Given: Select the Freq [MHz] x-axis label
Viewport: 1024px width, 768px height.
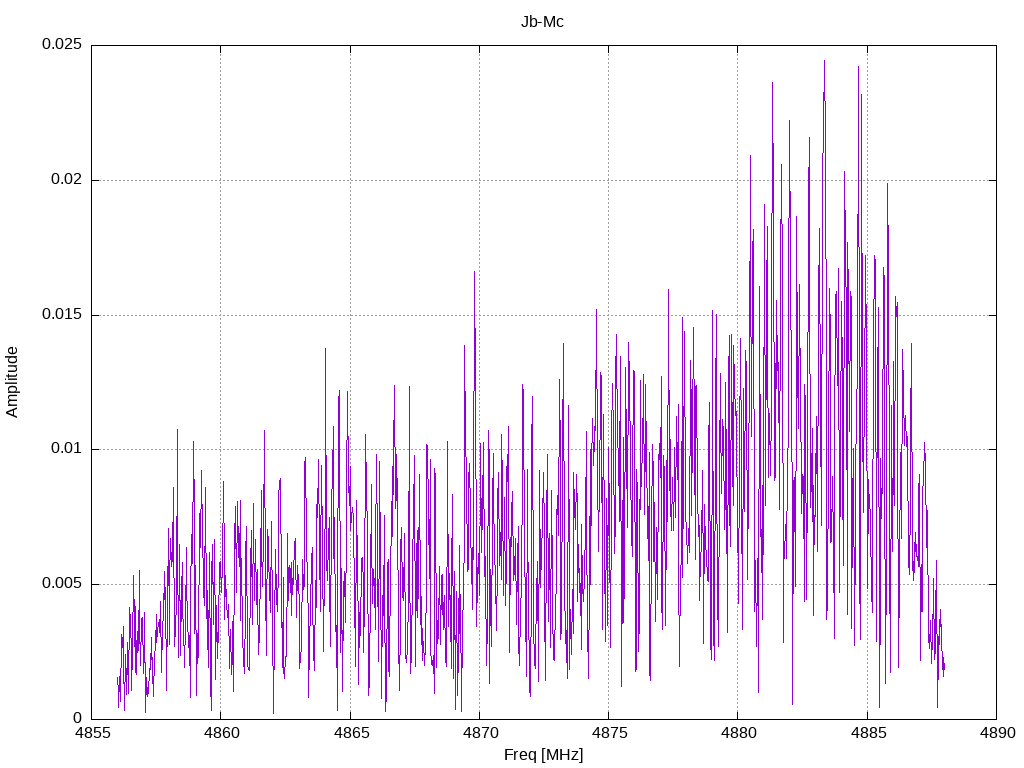Looking at the screenshot, I should pyautogui.click(x=543, y=755).
